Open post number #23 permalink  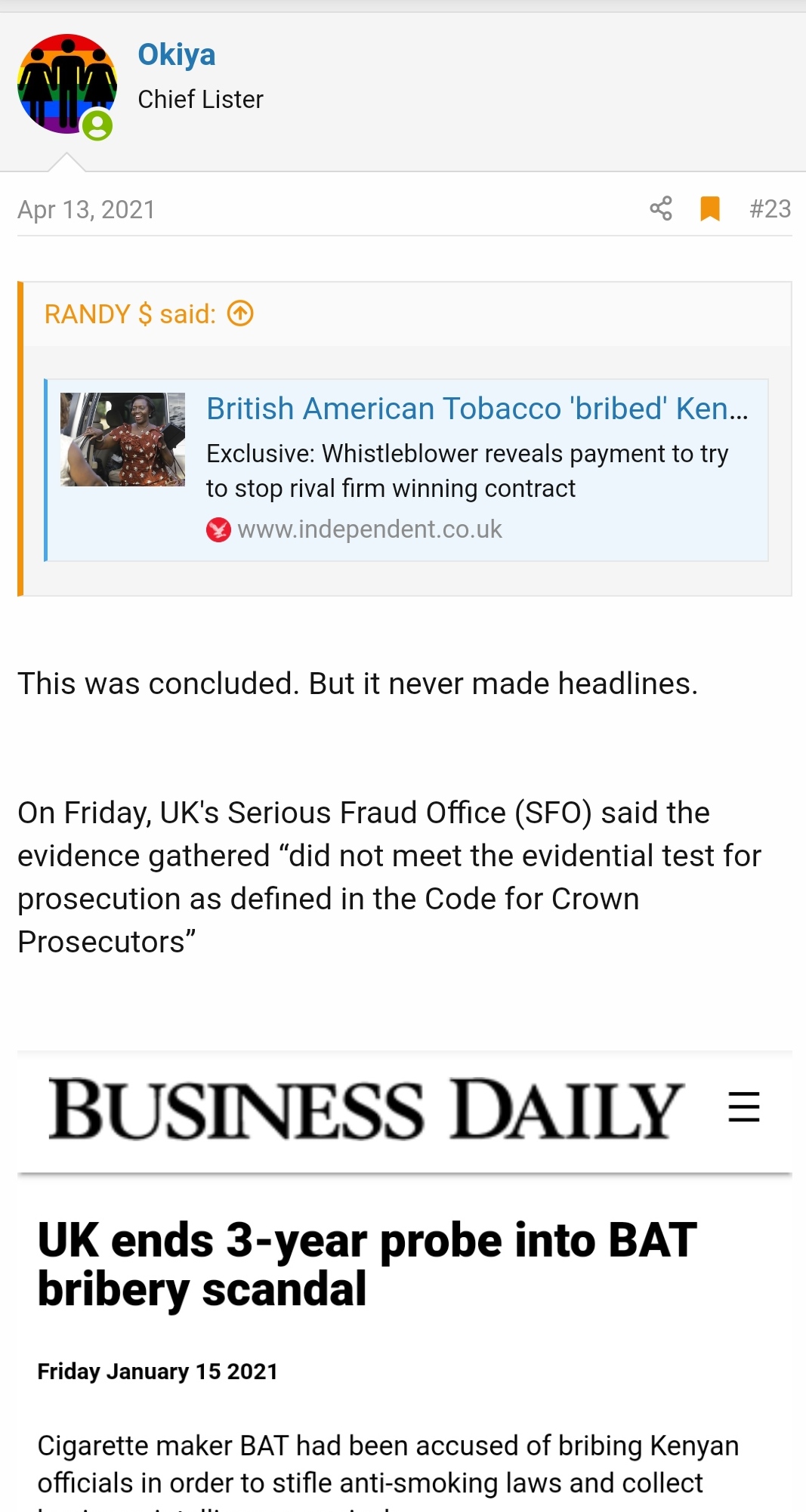click(x=770, y=208)
